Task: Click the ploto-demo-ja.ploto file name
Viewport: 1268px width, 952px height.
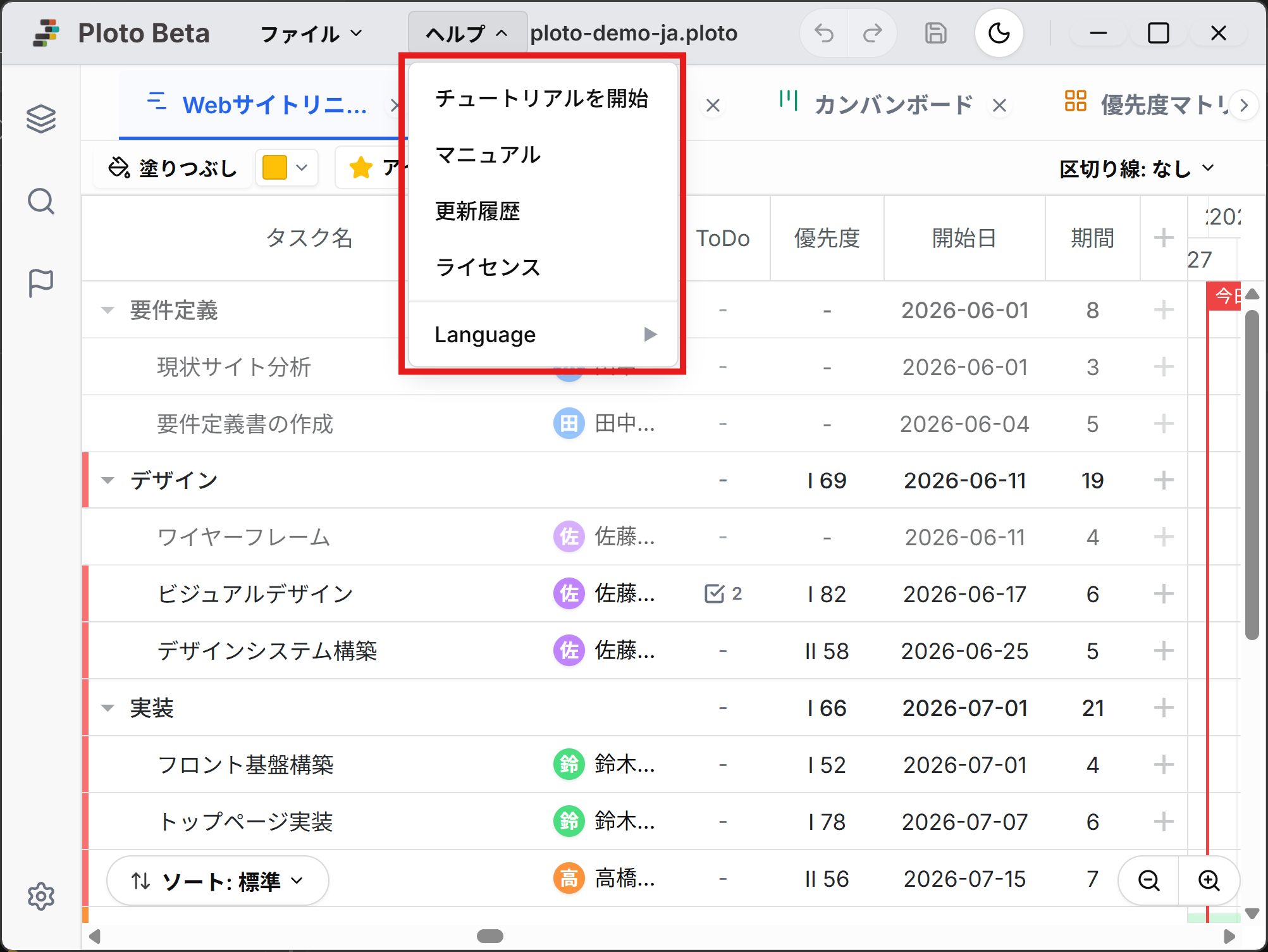Action: point(634,33)
